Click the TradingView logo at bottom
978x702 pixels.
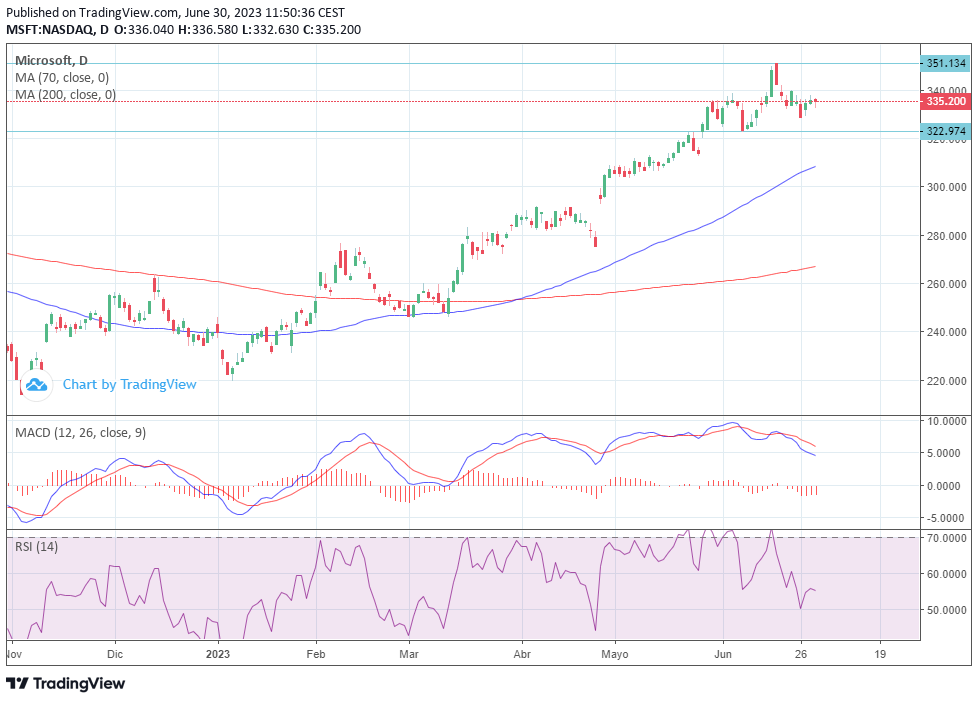tap(65, 683)
